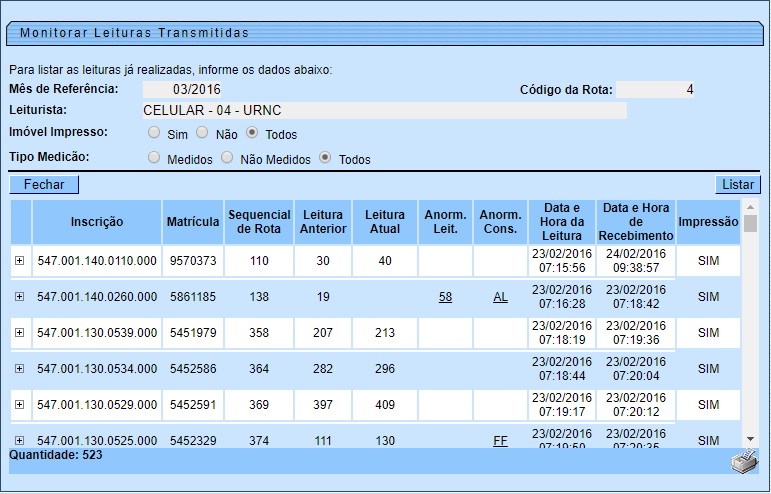Click the table scrollbar down arrow
Screen dimensions: 771x494
pos(751,438)
